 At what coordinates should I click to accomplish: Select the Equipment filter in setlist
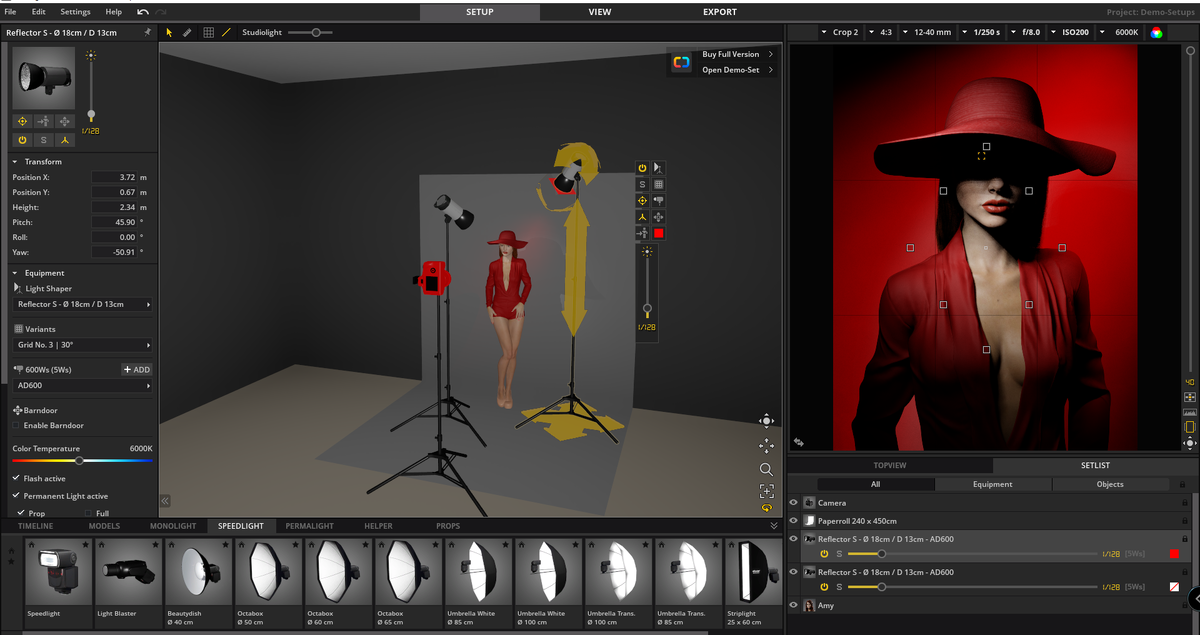point(993,484)
